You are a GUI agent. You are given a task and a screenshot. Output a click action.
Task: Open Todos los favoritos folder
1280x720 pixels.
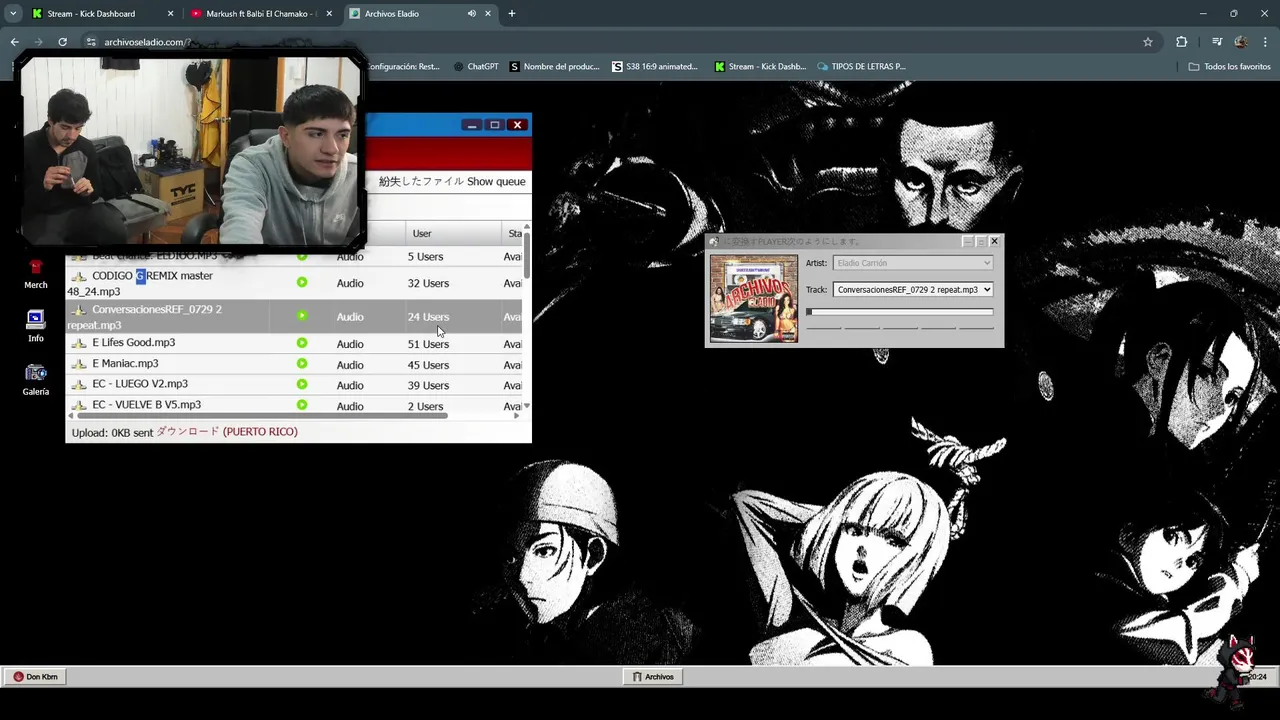[1229, 67]
